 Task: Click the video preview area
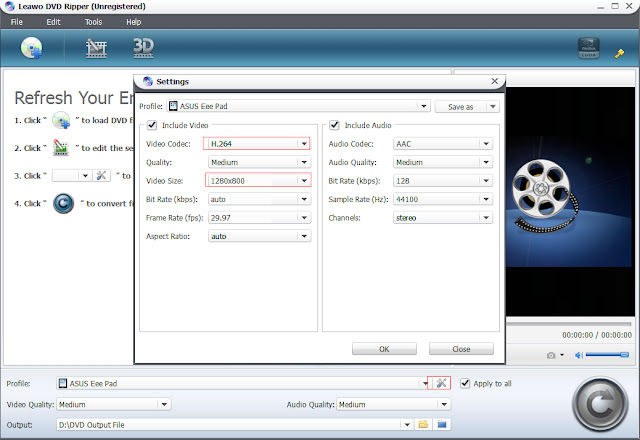(x=570, y=202)
